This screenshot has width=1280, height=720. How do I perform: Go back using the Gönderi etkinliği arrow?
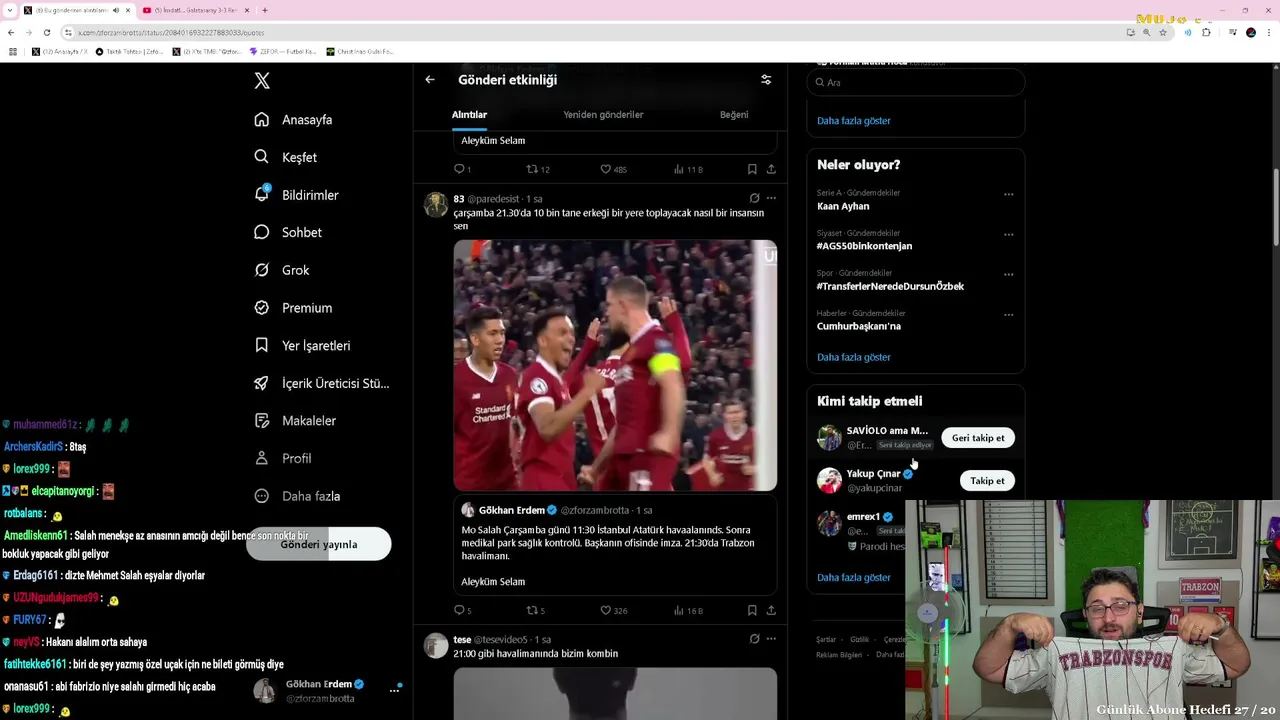point(430,80)
